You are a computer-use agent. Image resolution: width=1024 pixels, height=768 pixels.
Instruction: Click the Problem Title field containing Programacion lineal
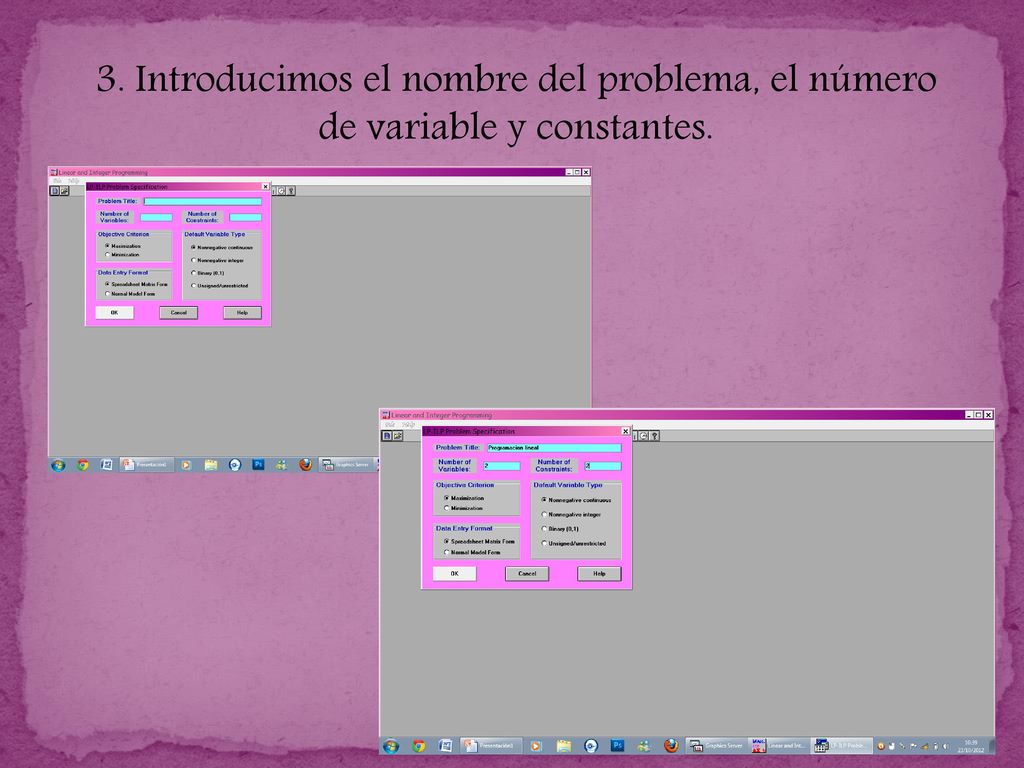554,448
